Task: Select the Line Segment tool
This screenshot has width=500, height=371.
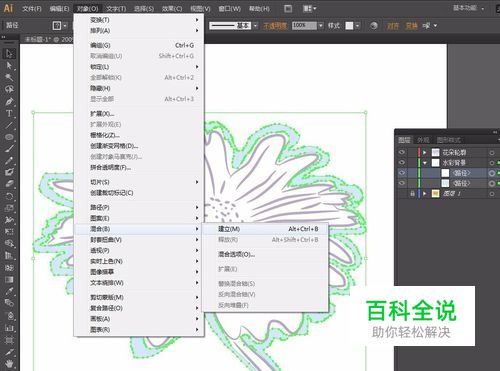Action: (9, 125)
